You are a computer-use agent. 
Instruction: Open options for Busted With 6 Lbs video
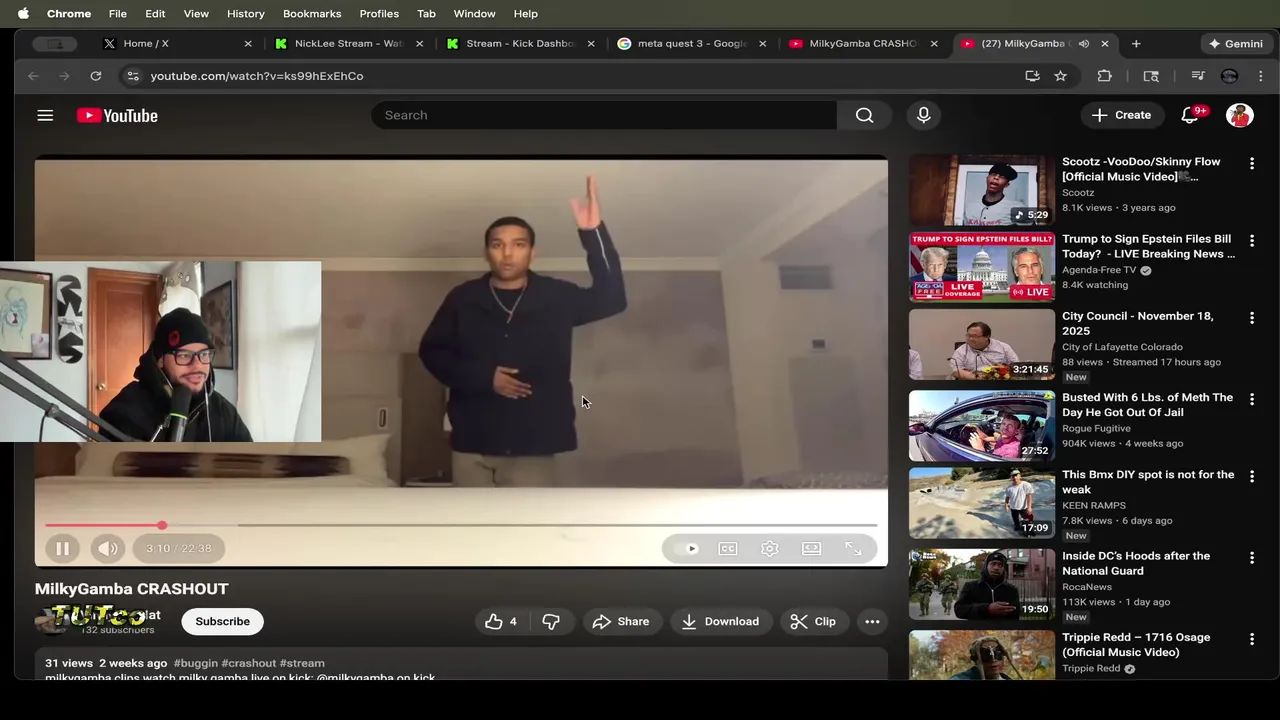click(x=1251, y=399)
